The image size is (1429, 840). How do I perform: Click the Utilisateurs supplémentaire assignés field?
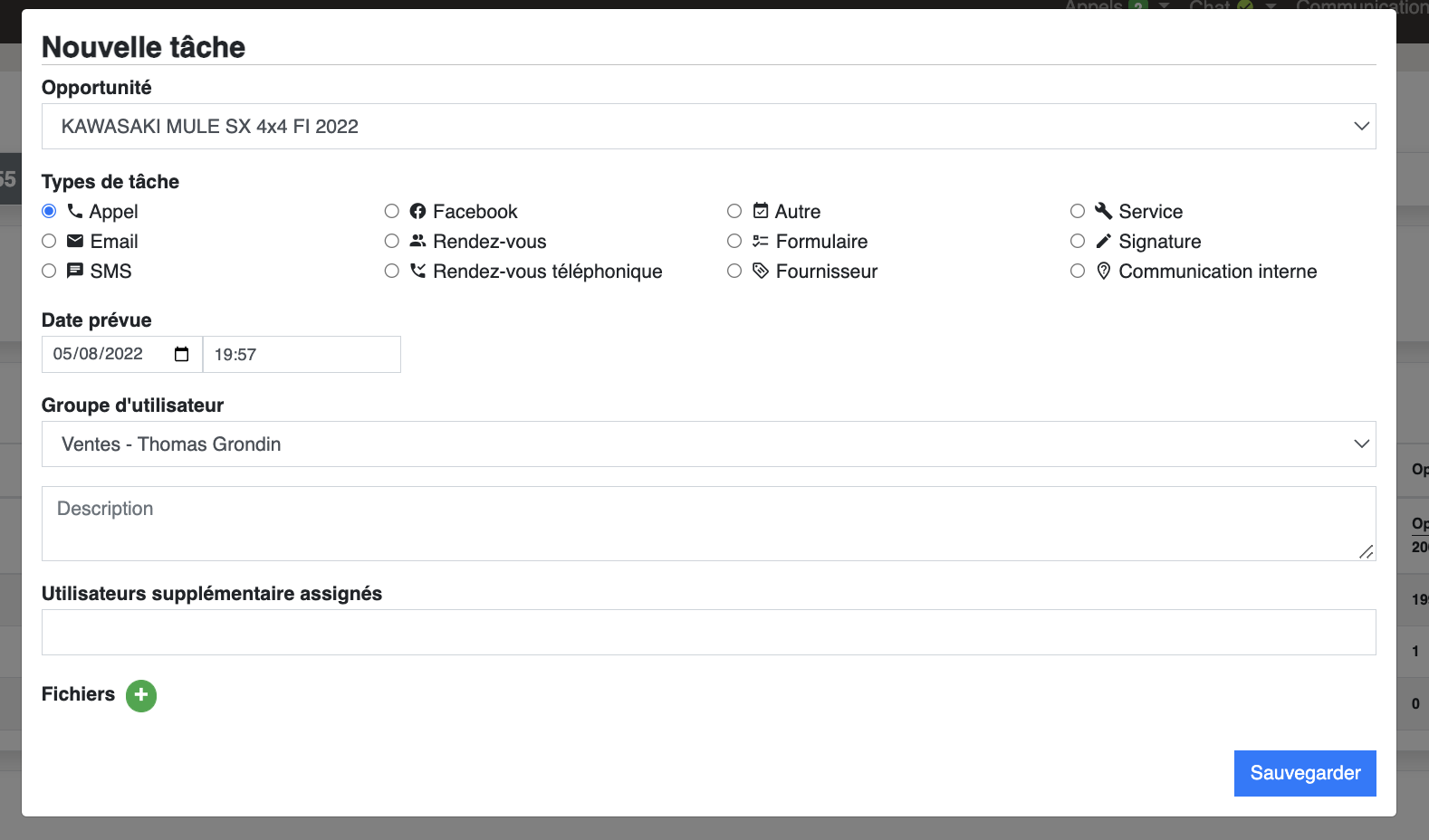709,633
